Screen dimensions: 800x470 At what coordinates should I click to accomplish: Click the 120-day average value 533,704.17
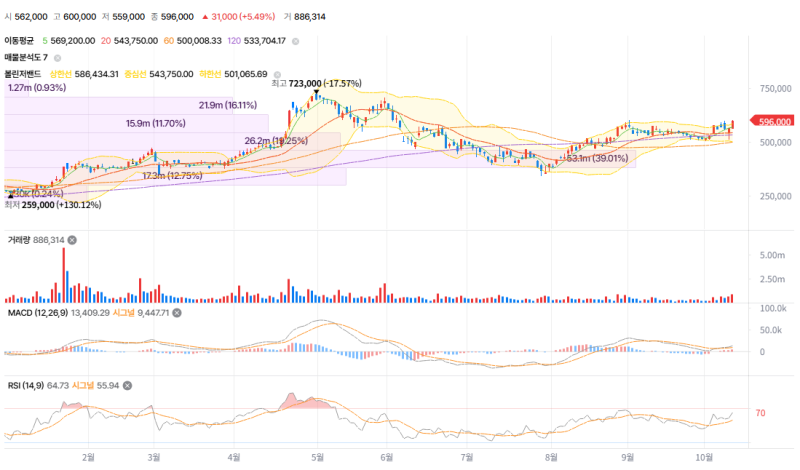(264, 41)
